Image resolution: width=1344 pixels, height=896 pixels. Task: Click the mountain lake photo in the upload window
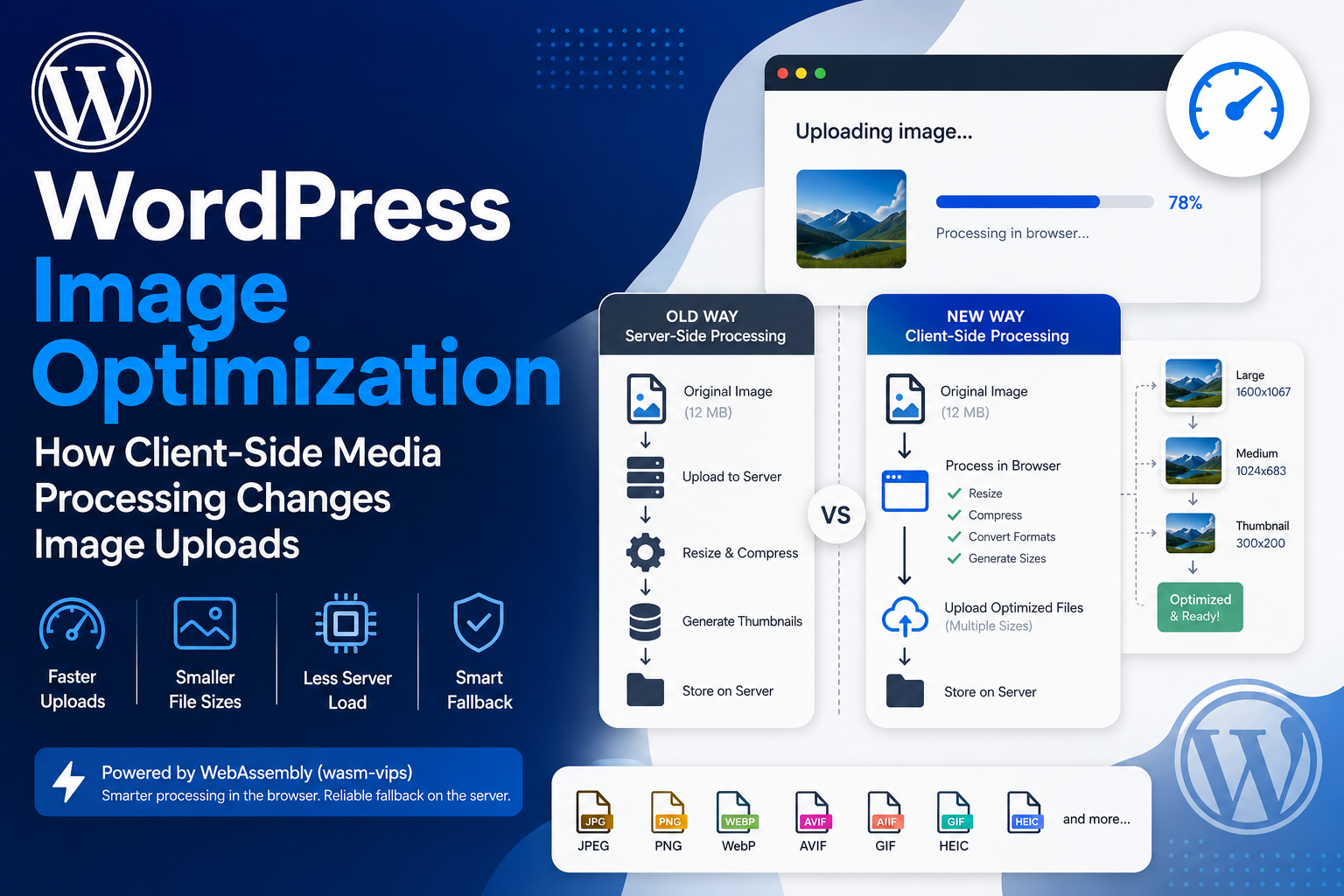tap(851, 219)
